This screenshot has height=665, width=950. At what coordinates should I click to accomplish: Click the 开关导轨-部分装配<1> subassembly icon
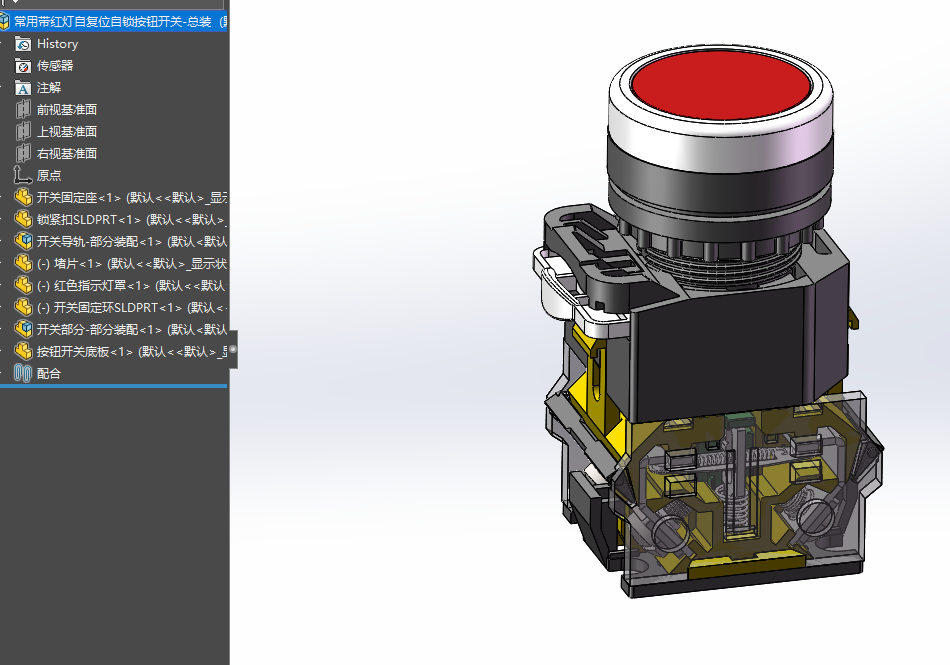[23, 242]
